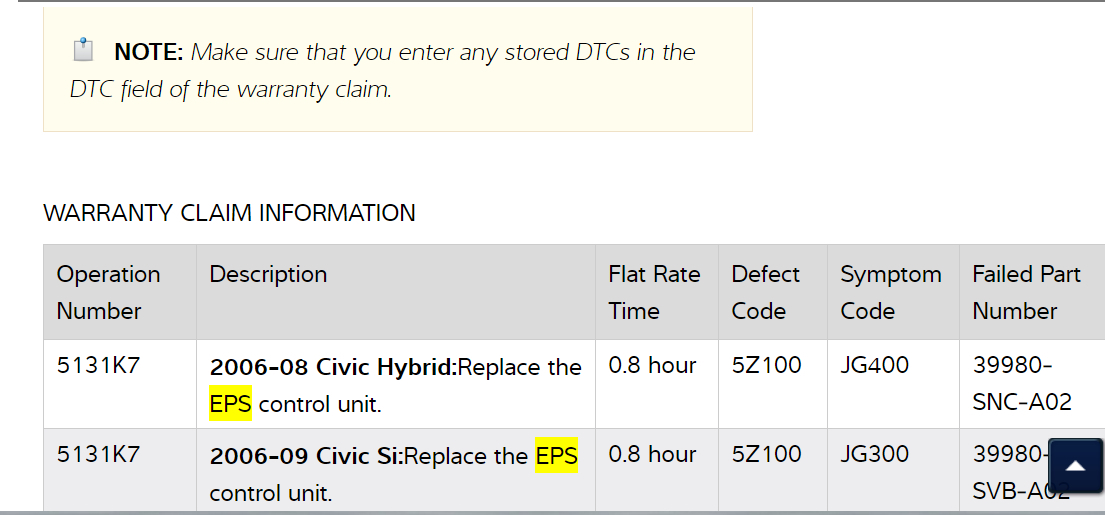Click defect code 5Z100 in Civic Si row
This screenshot has width=1105, height=515.
pyautogui.click(x=766, y=454)
